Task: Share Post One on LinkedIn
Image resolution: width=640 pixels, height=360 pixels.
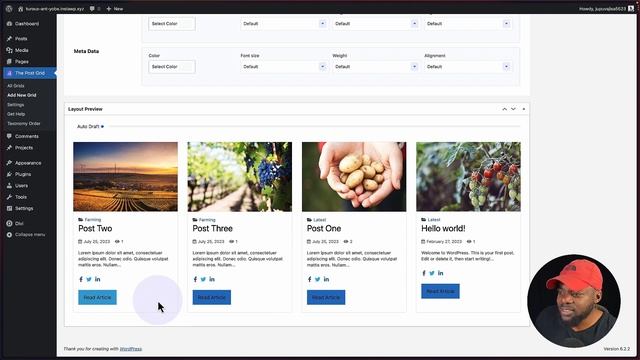Action: click(x=326, y=279)
